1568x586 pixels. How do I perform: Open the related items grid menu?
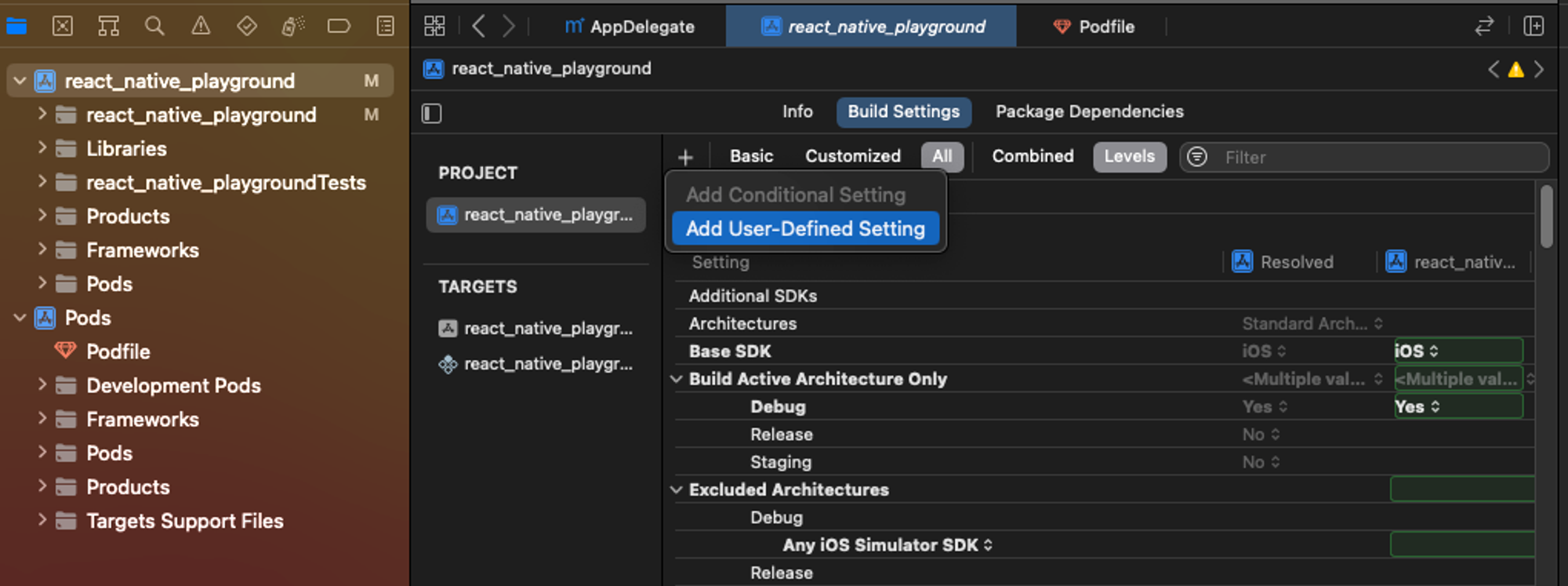tap(434, 27)
